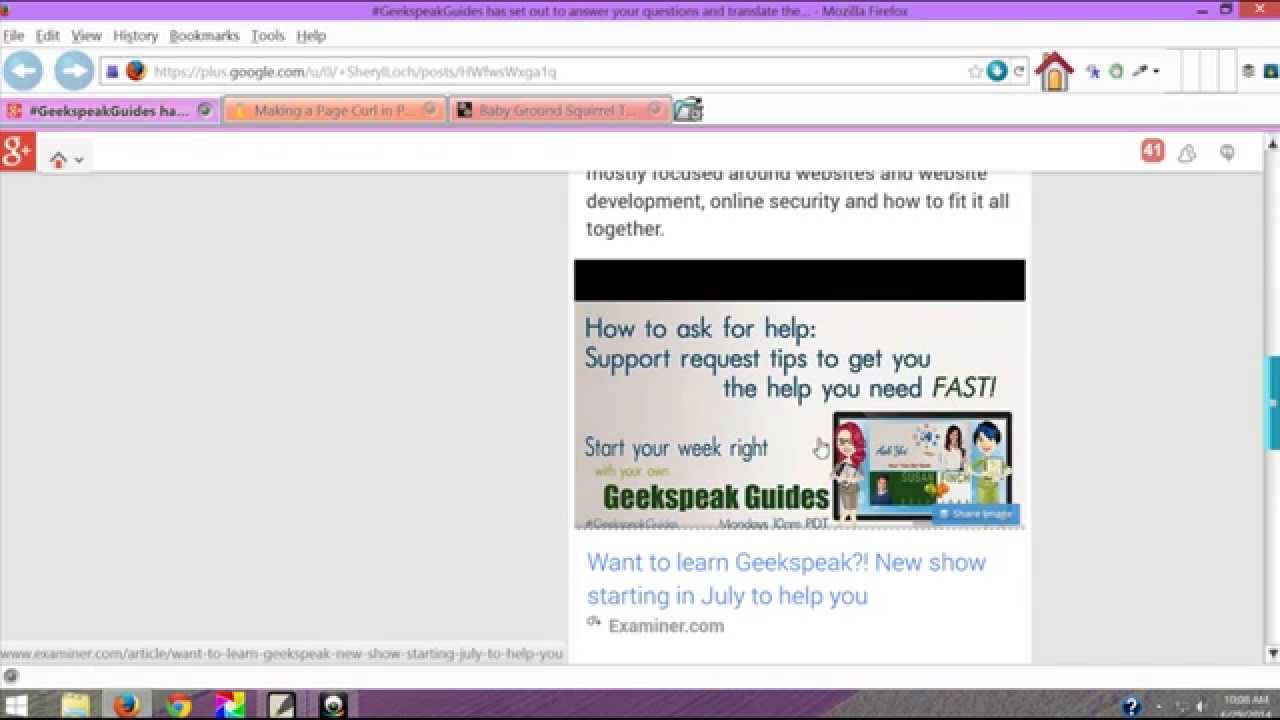Click the Firefox taskbar icon
The height and width of the screenshot is (720, 1280).
[x=126, y=705]
